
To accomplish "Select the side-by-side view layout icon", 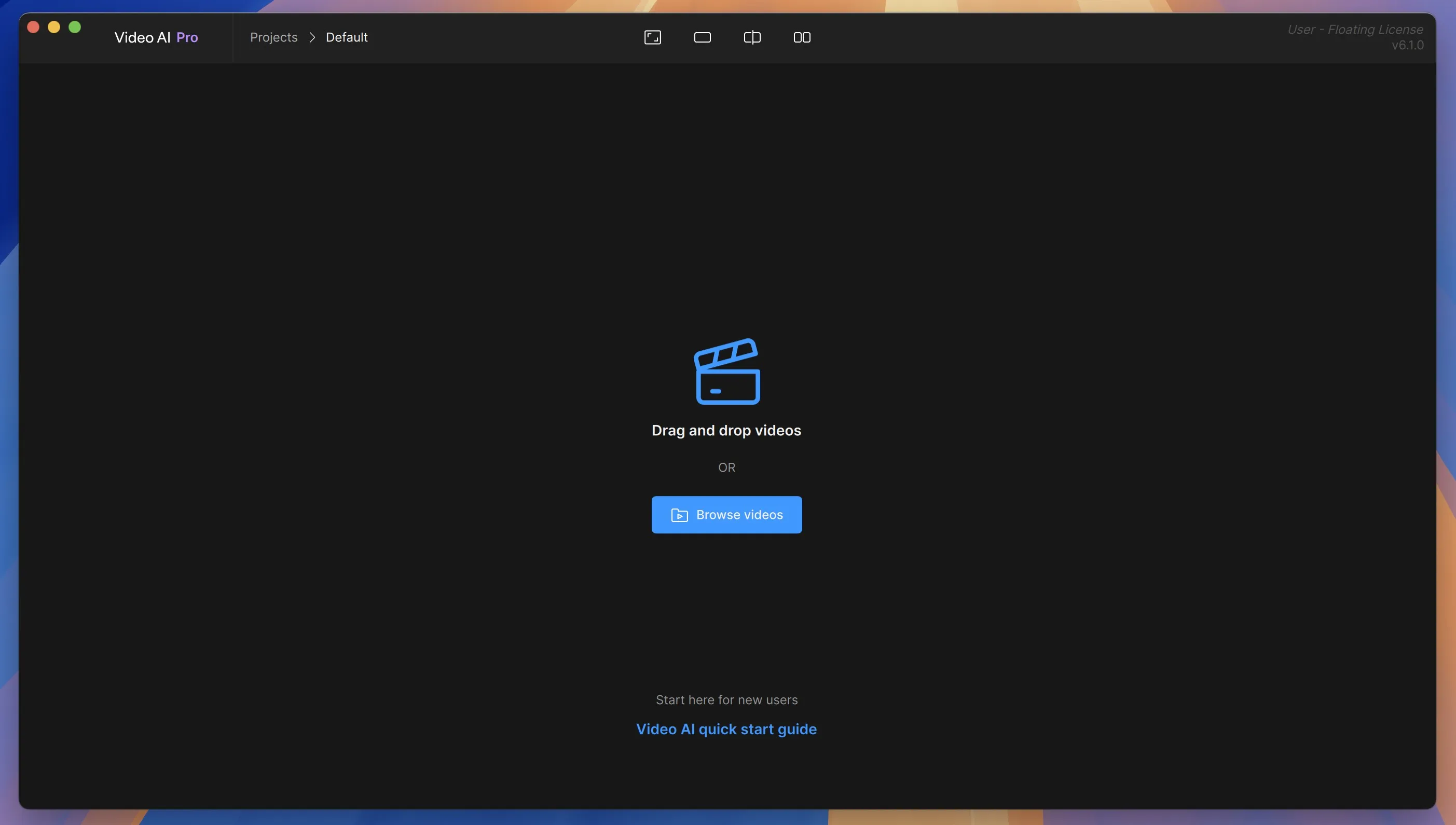I will coord(802,37).
